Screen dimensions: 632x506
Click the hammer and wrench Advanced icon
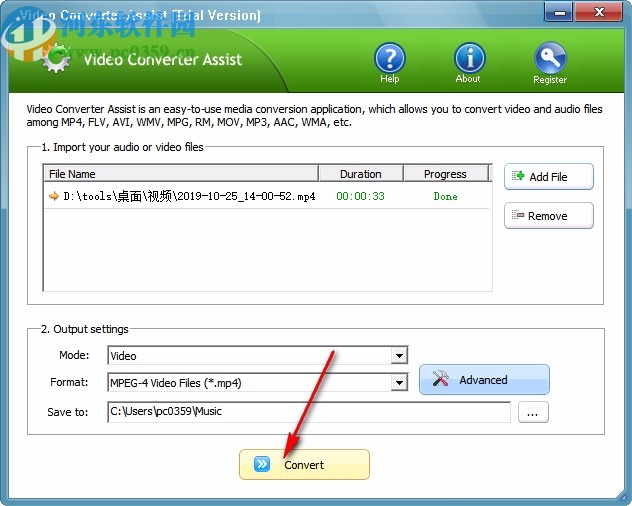tap(440, 379)
